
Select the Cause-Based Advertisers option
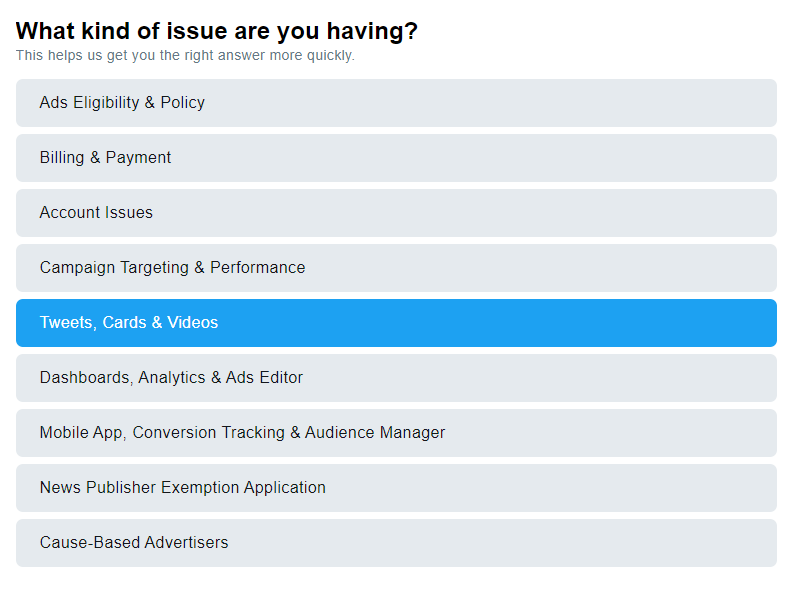(x=396, y=543)
